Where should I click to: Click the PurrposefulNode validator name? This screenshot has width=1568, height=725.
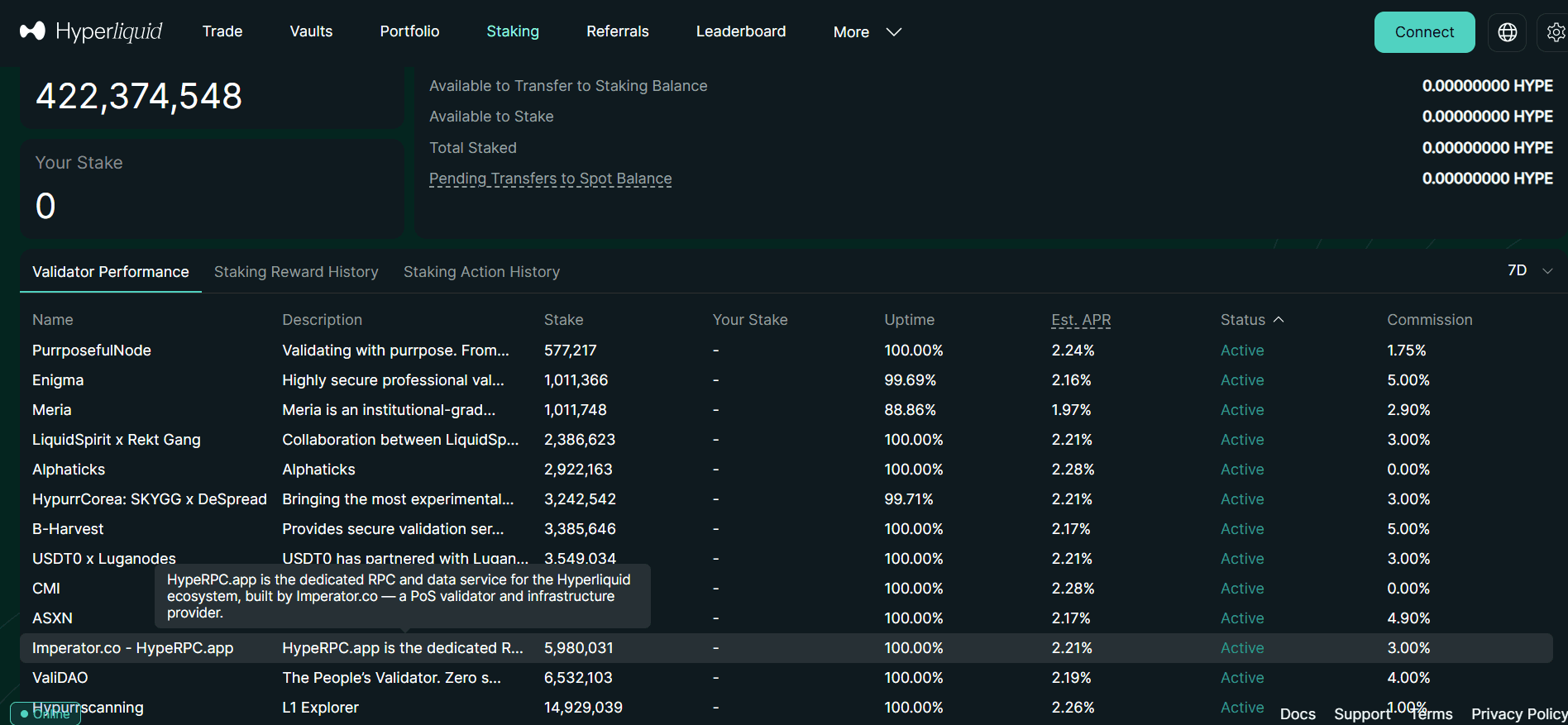(92, 351)
